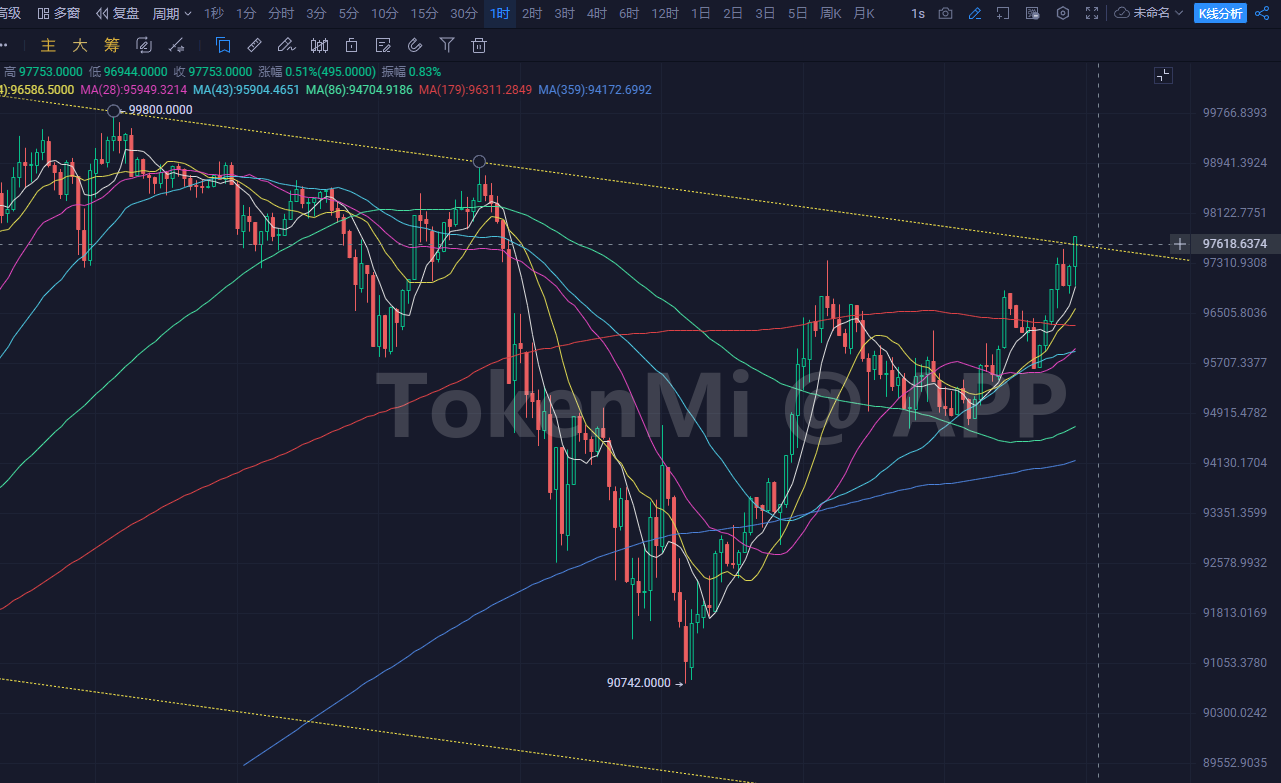Collapse the chart pane using the corner icon
This screenshot has height=783, width=1281.
coord(1163,76)
